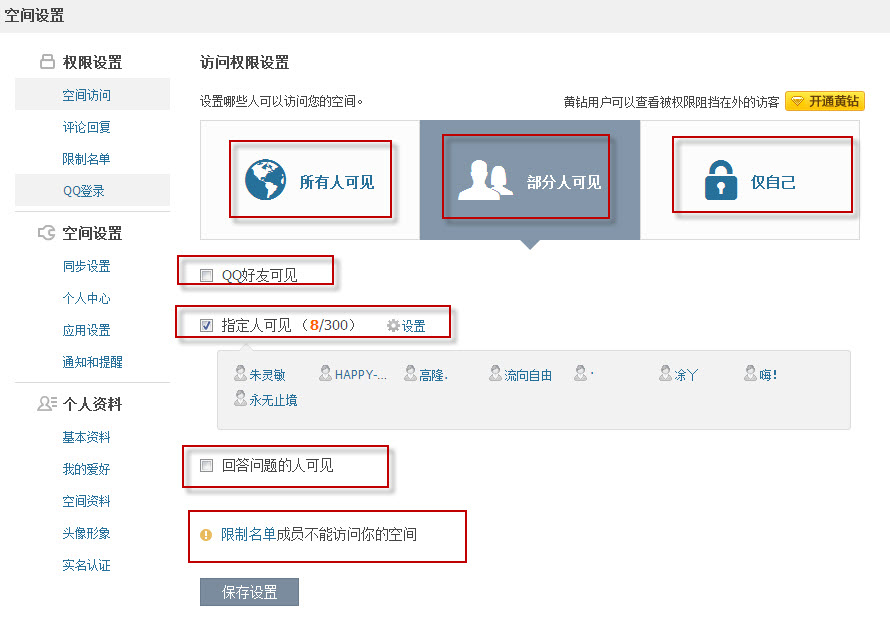Click the avatar icon of 高隆.
This screenshot has height=617, width=890.
410,373
